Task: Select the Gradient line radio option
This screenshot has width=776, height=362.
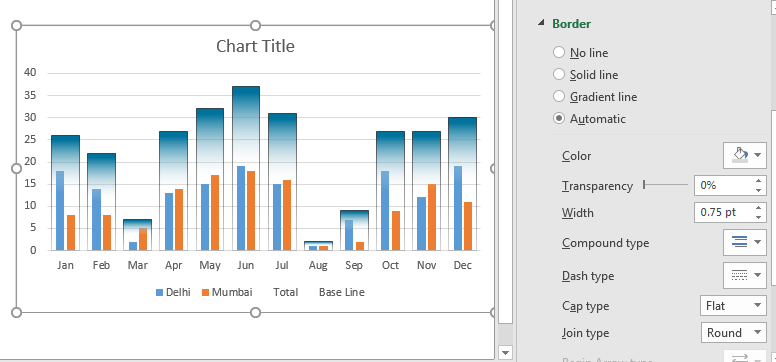Action: (x=559, y=96)
